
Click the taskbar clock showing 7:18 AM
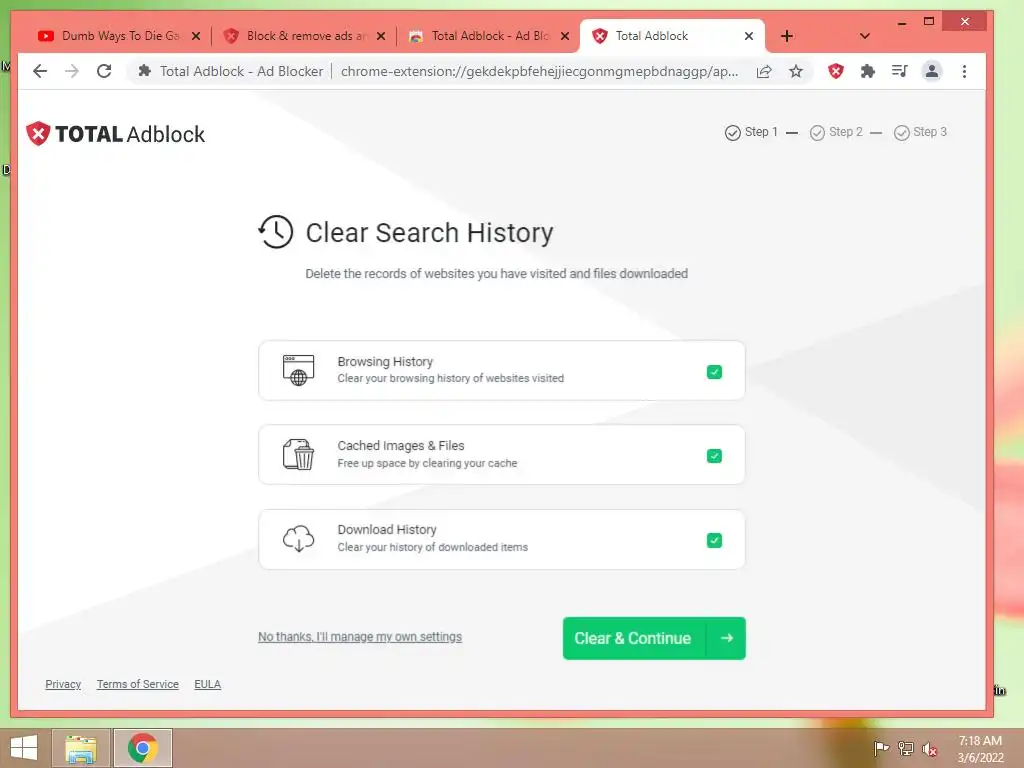click(980, 748)
